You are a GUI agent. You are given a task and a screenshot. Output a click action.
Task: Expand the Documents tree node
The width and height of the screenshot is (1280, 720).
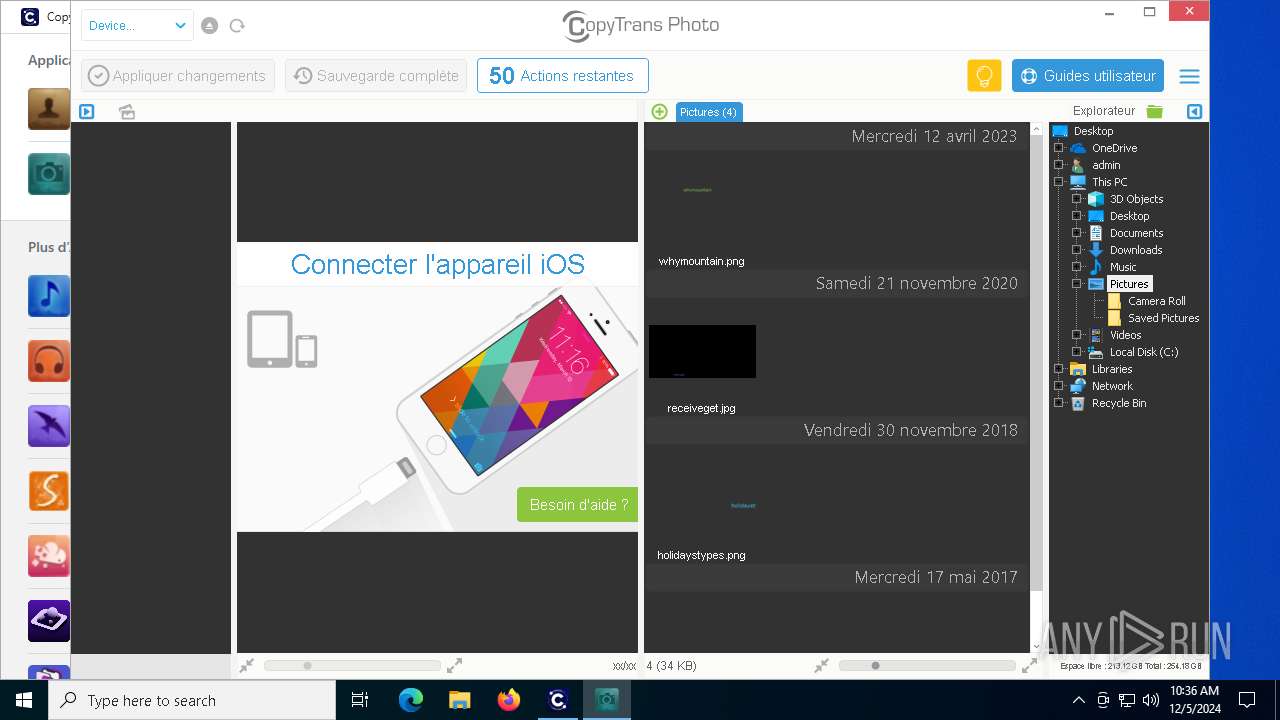click(x=1077, y=233)
